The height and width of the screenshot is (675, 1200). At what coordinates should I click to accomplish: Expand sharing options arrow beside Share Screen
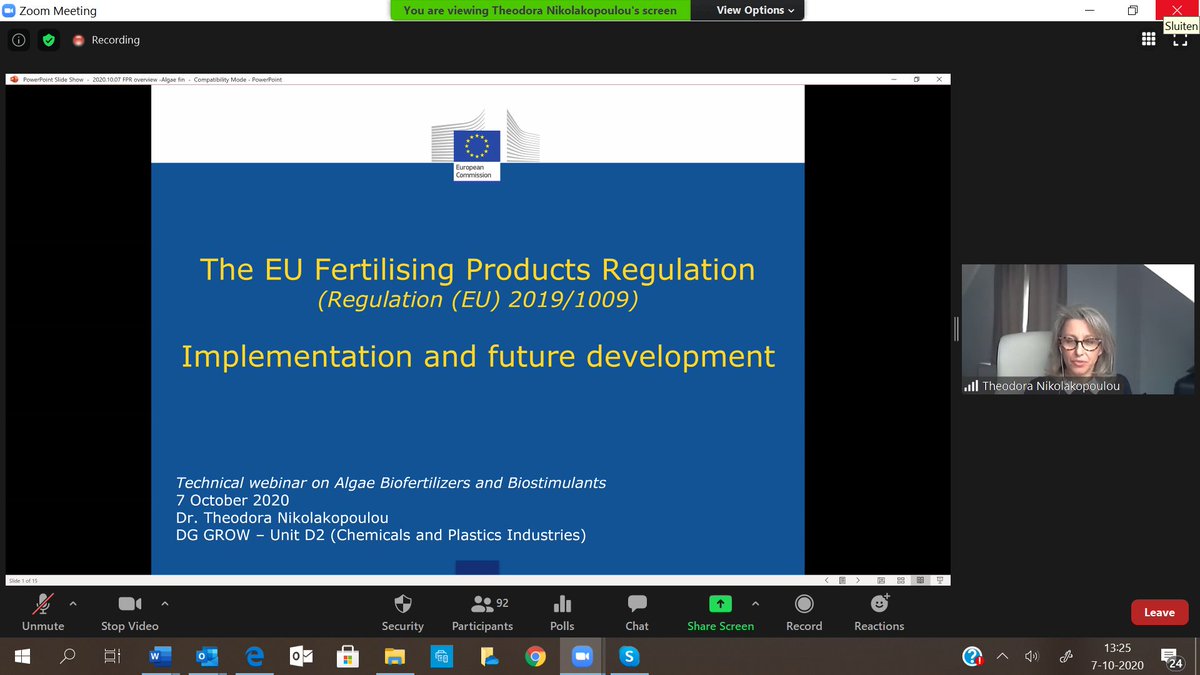click(x=755, y=604)
